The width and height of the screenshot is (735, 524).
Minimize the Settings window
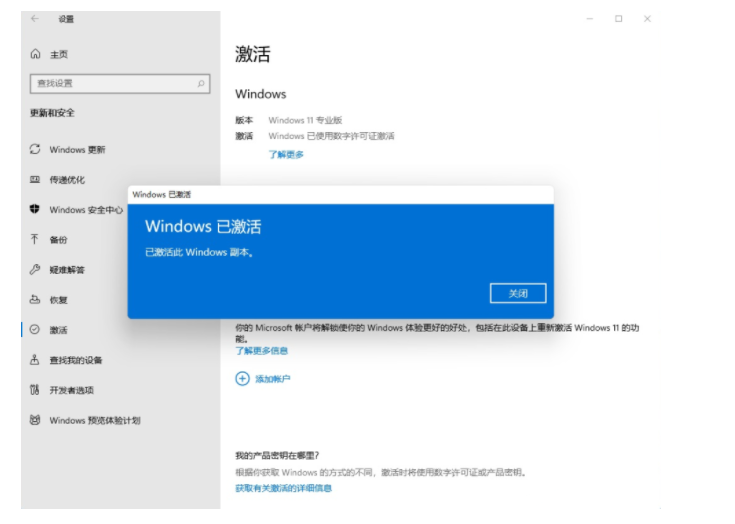pyautogui.click(x=590, y=19)
